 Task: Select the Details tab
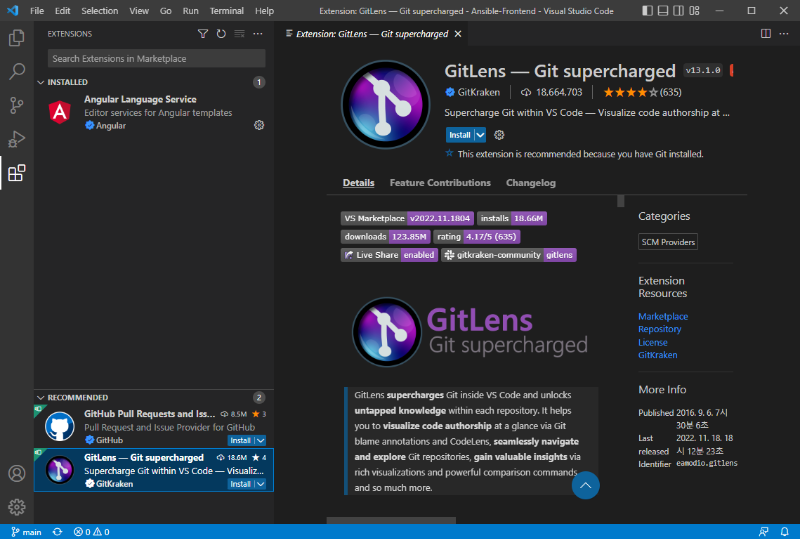click(x=358, y=183)
